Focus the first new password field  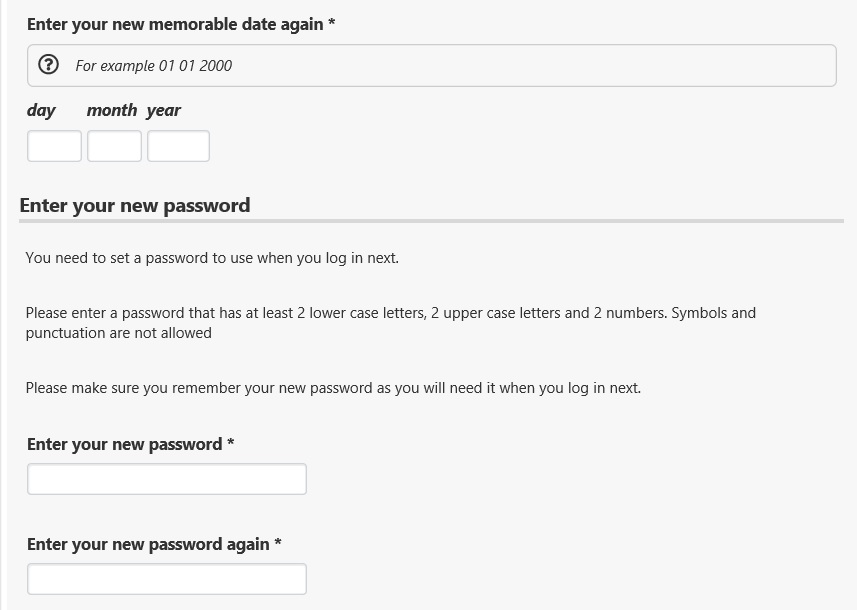167,479
